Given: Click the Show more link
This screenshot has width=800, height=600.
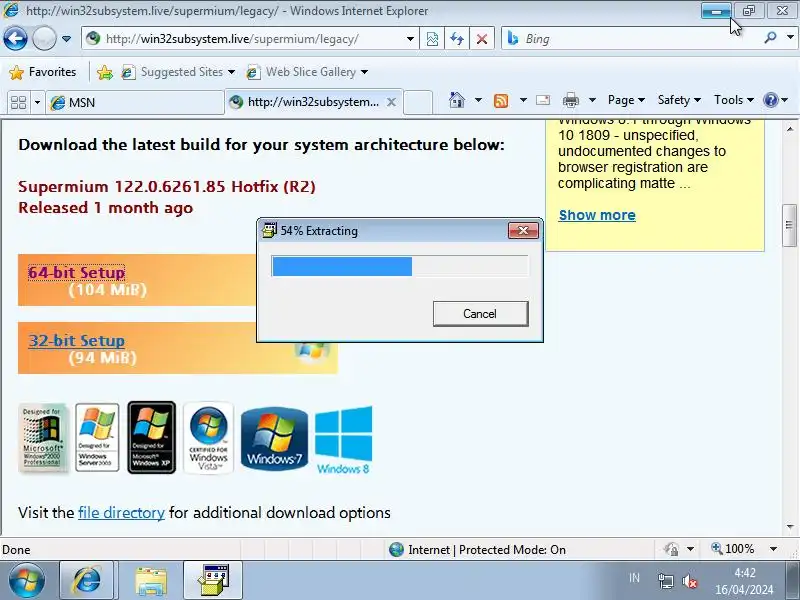Looking at the screenshot, I should coord(597,215).
